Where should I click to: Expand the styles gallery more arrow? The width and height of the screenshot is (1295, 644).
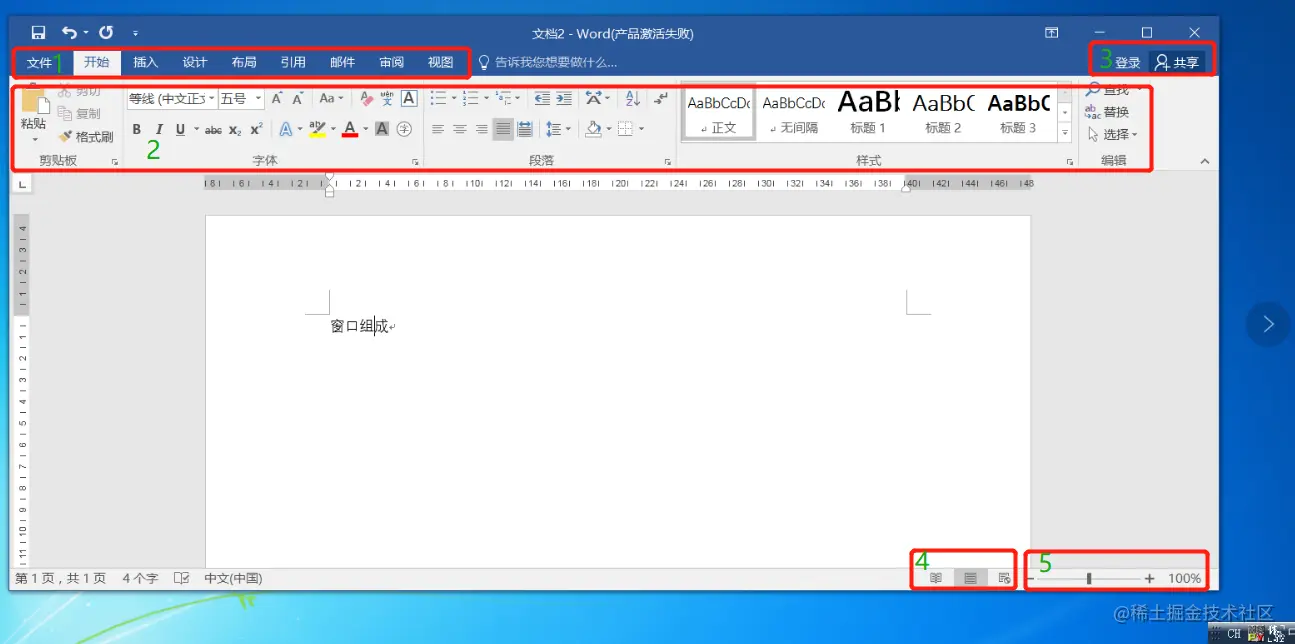point(1065,133)
